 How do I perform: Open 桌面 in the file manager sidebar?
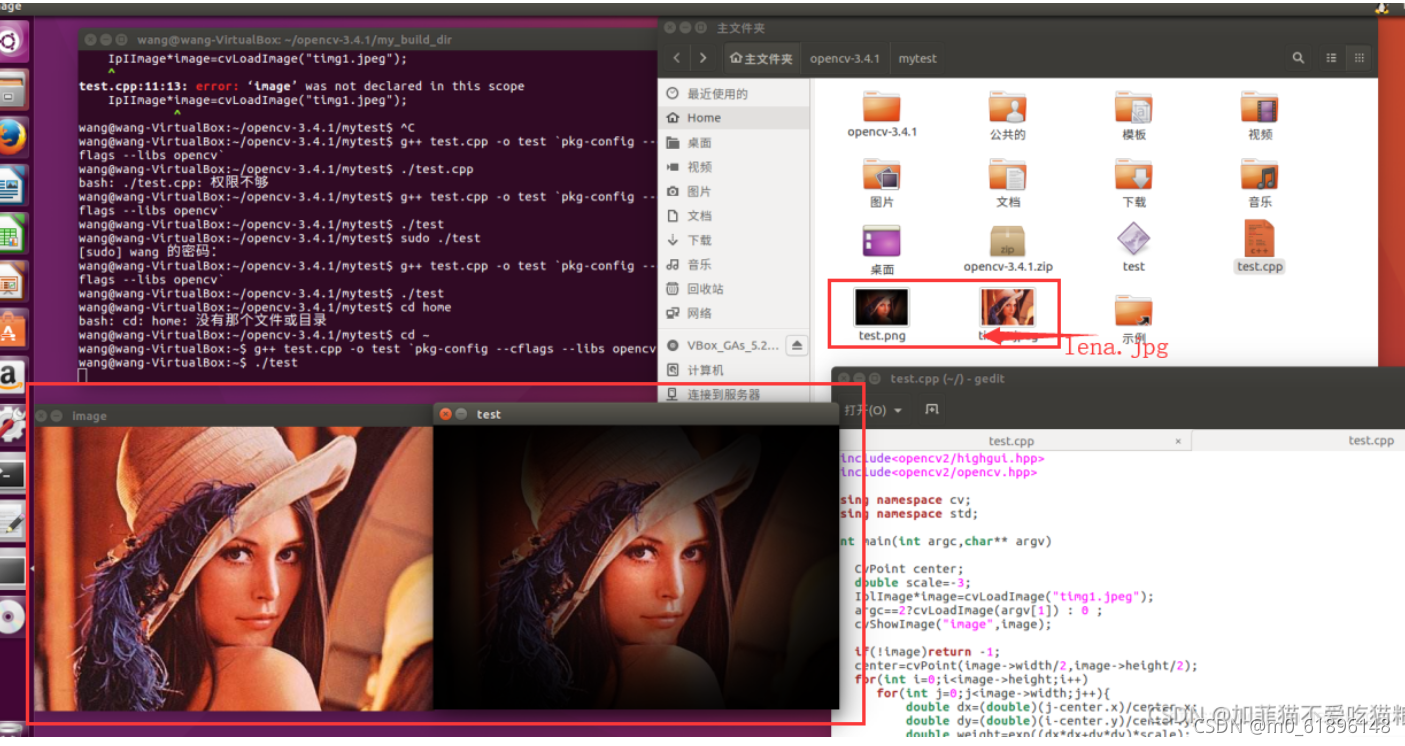point(735,143)
